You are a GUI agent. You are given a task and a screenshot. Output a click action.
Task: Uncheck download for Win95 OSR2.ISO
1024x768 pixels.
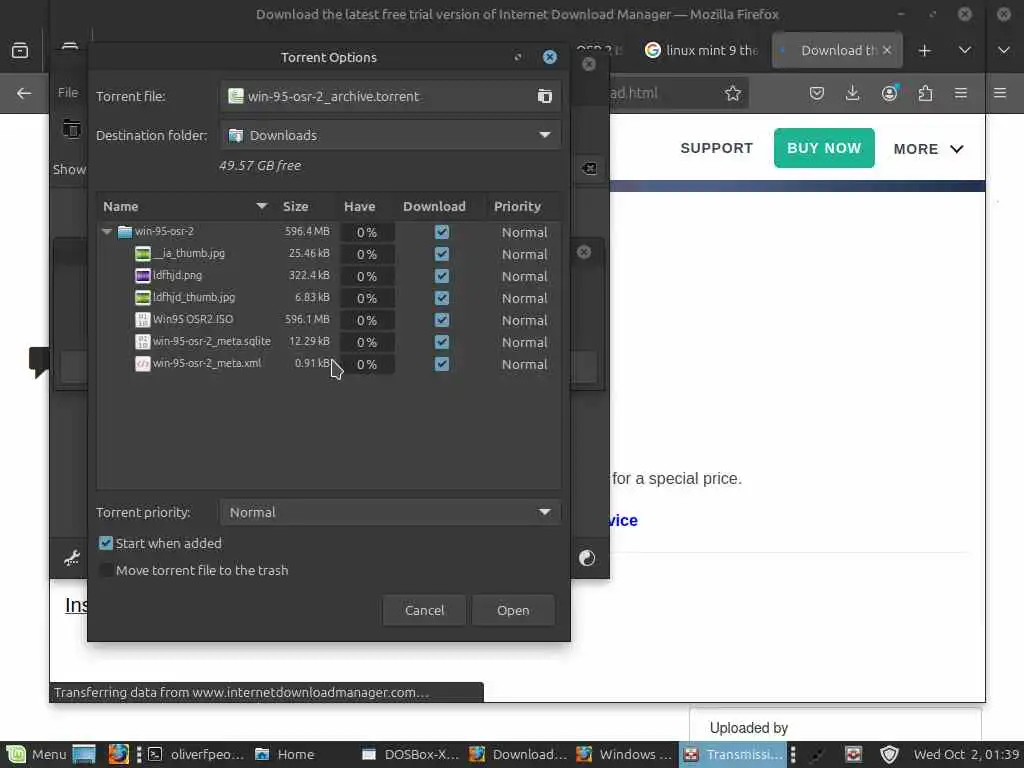[441, 320]
